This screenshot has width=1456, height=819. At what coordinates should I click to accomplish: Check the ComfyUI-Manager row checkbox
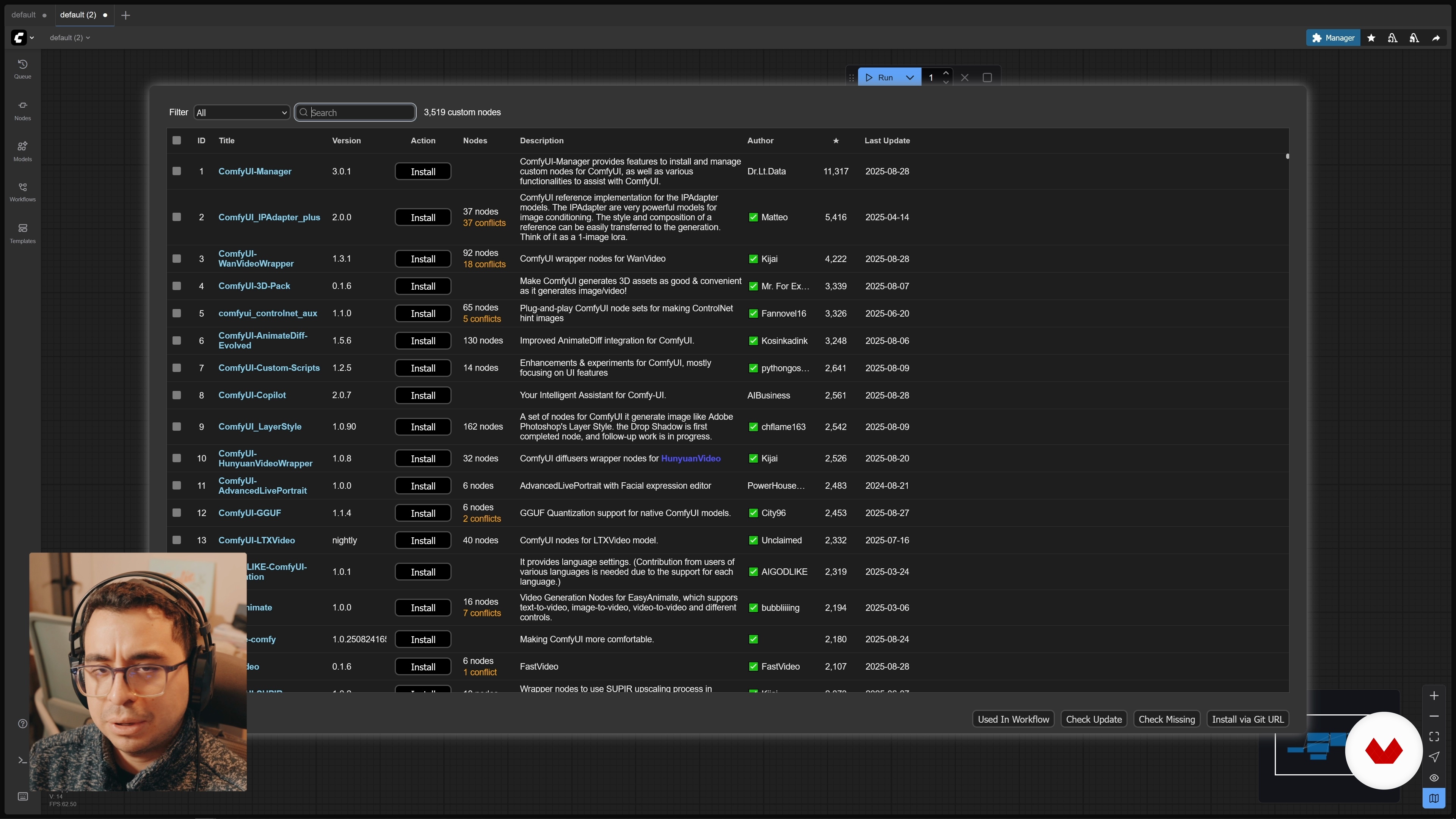(177, 171)
